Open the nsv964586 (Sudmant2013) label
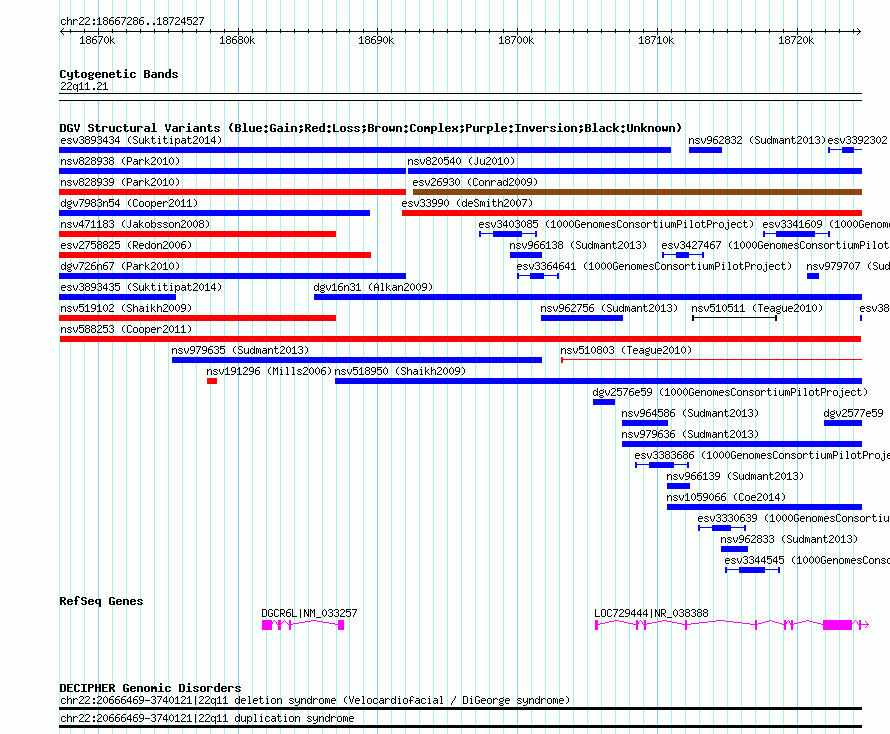This screenshot has height=734, width=890. (690, 413)
